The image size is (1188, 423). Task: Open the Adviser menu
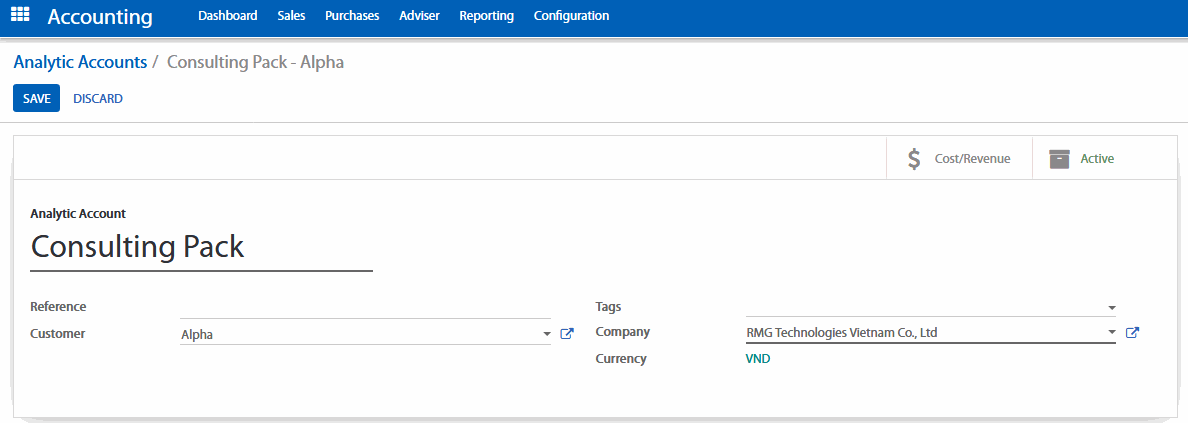click(x=419, y=16)
